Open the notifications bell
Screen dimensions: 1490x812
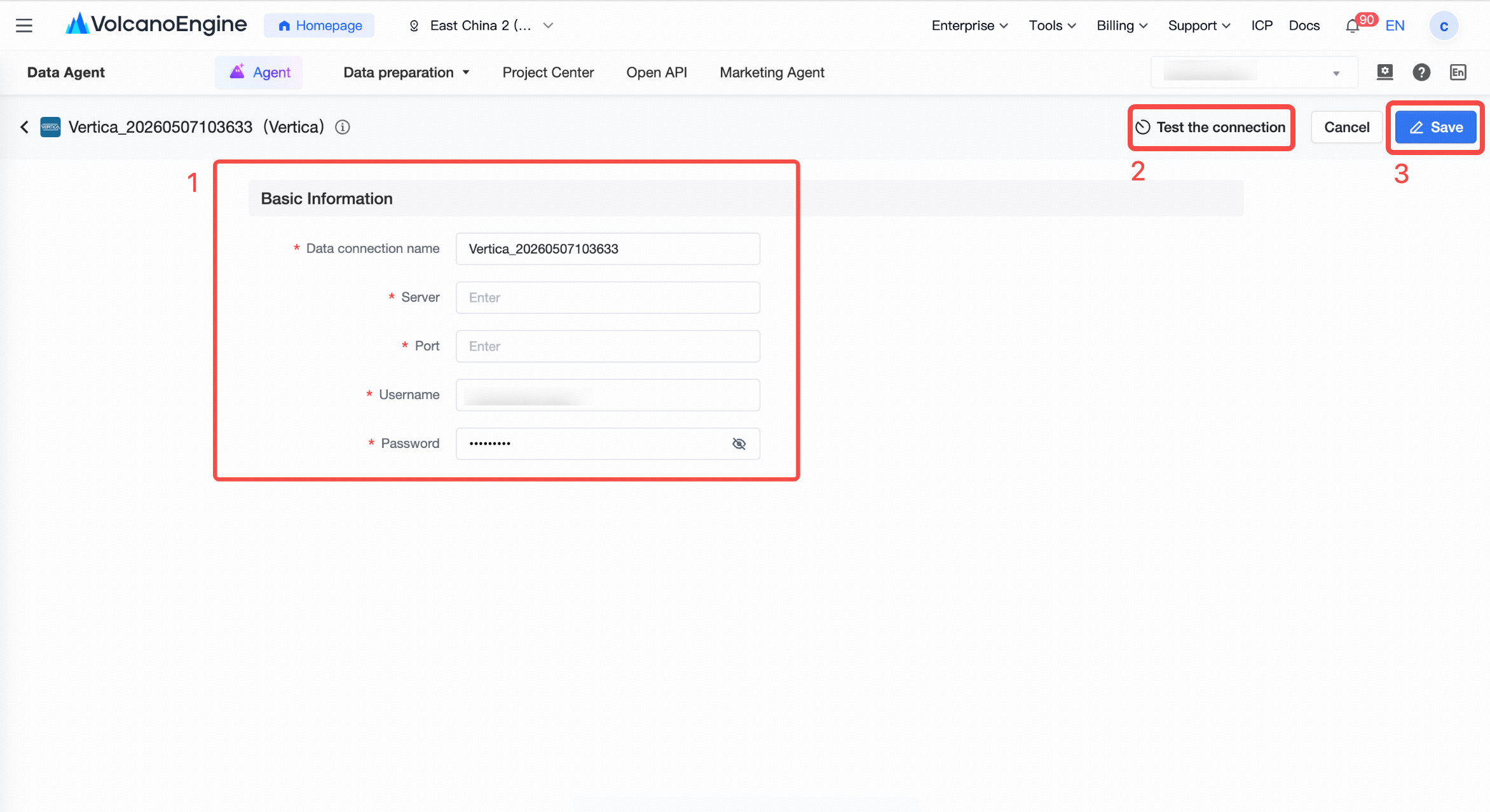(1352, 26)
